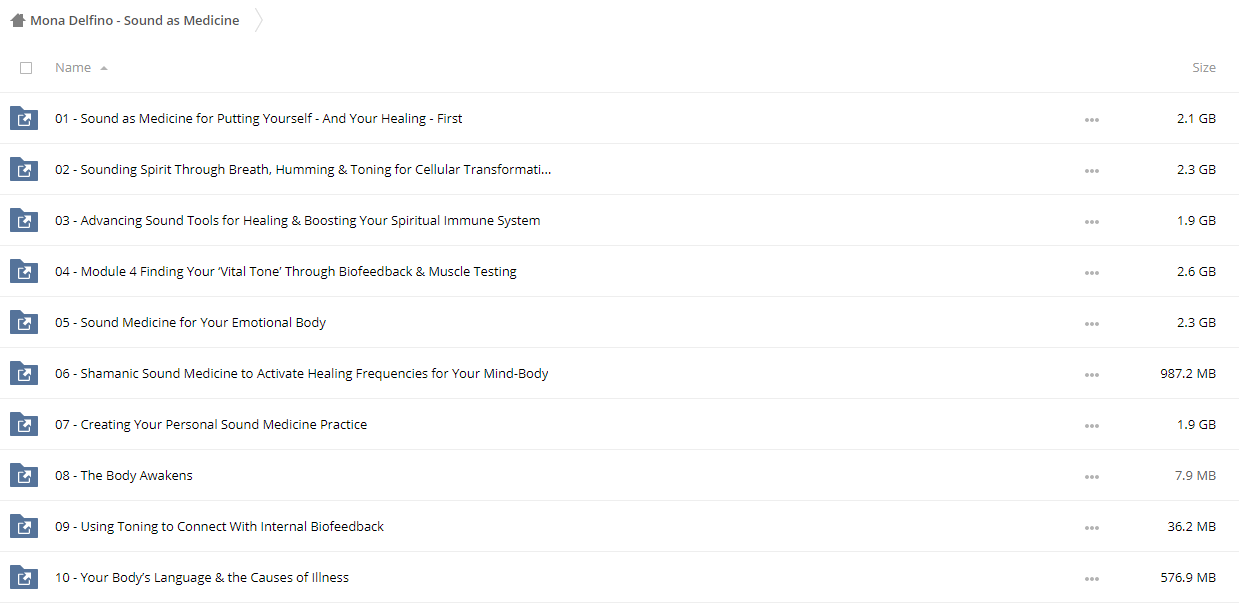This screenshot has height=607, width=1239.
Task: Open the three-dot menu for 04 - Module 4 Finding Your Vital Tone
Action: pyautogui.click(x=1091, y=273)
